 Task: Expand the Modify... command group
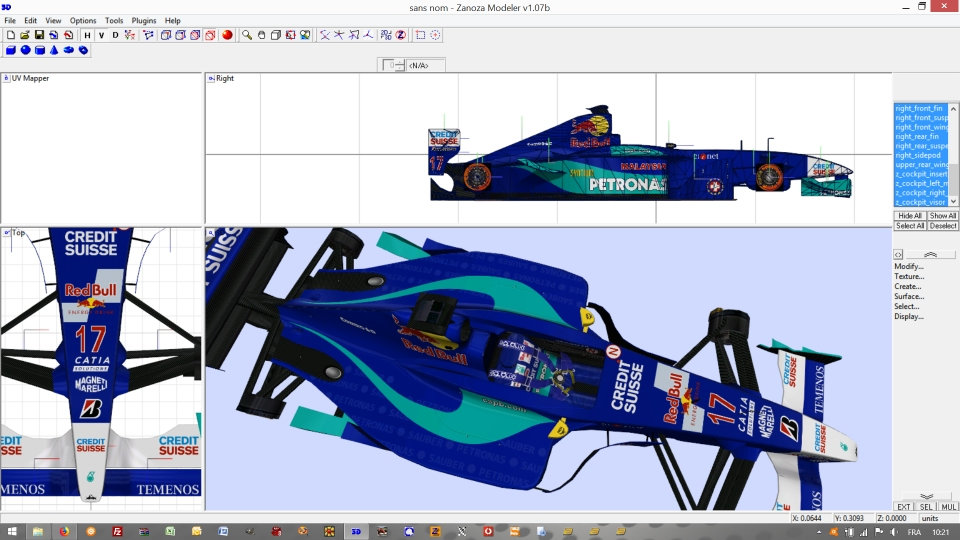[x=908, y=266]
